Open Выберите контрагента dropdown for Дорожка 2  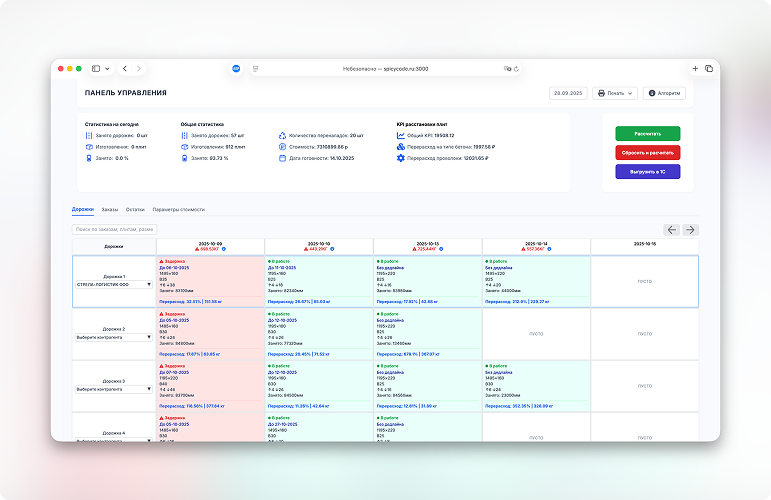[x=114, y=338]
